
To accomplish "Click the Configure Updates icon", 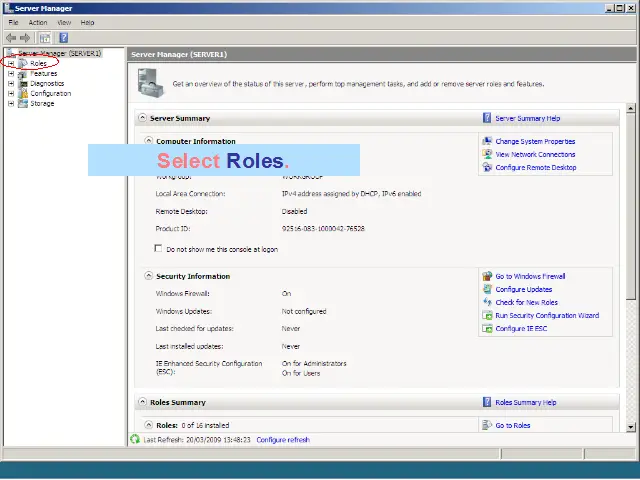I will coord(487,289).
